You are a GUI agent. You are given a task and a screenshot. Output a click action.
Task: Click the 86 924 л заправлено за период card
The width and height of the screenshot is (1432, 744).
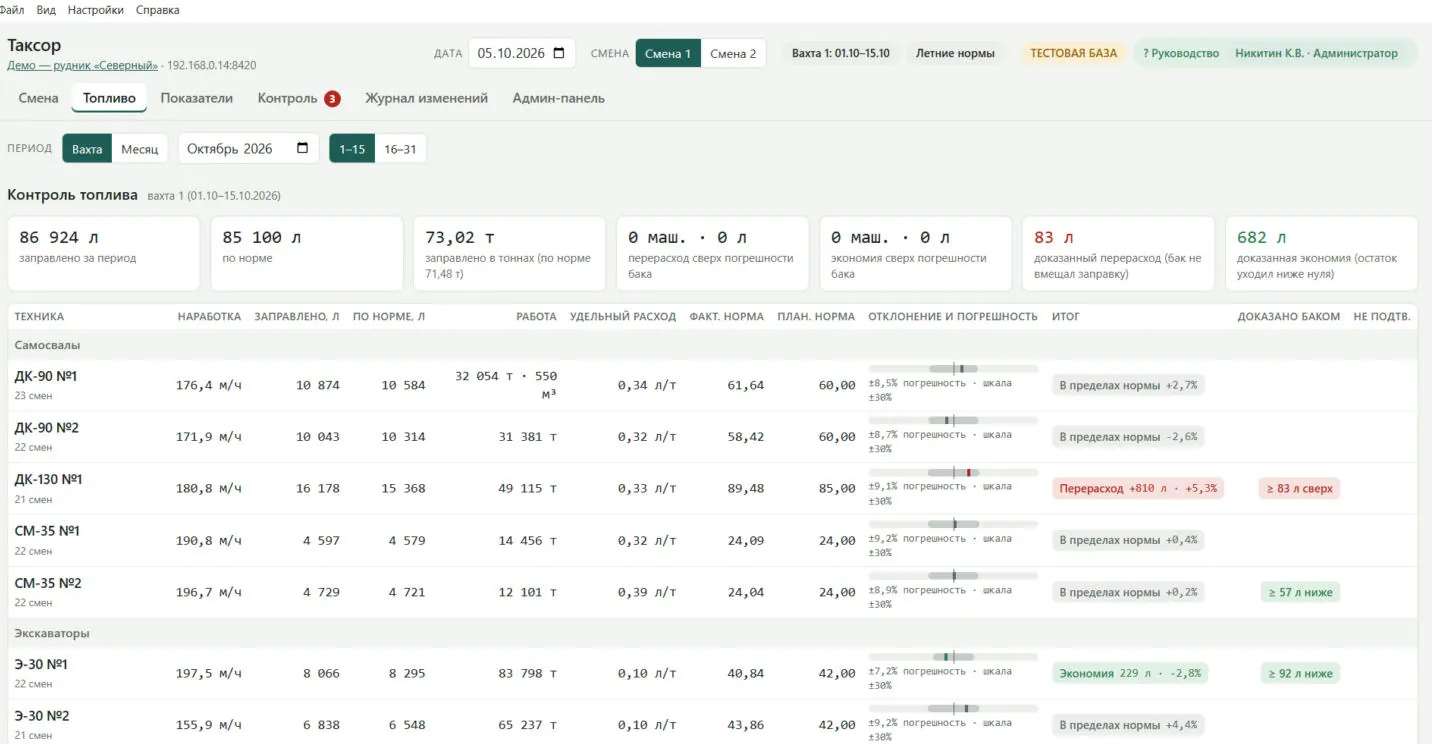[104, 254]
